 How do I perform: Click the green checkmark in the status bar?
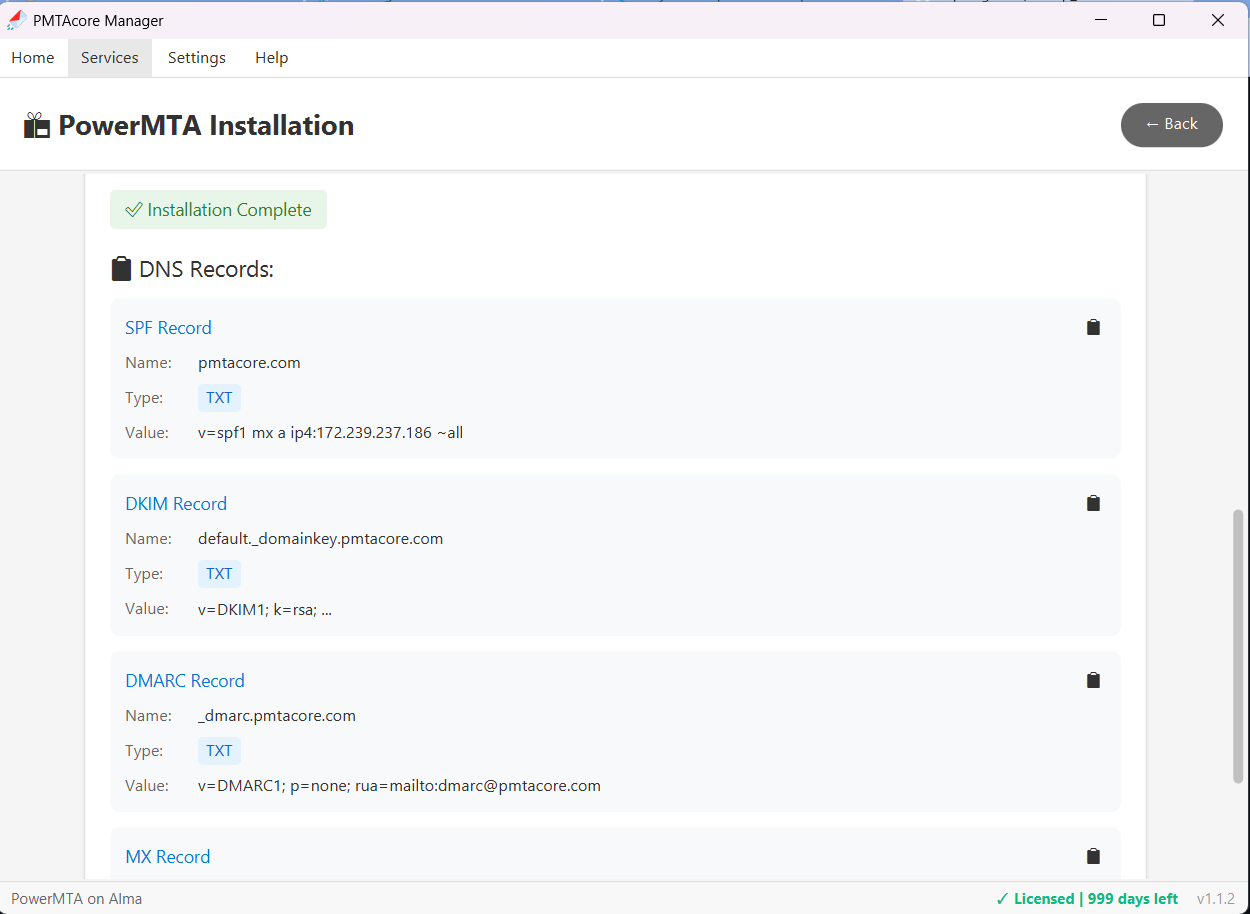[1005, 898]
